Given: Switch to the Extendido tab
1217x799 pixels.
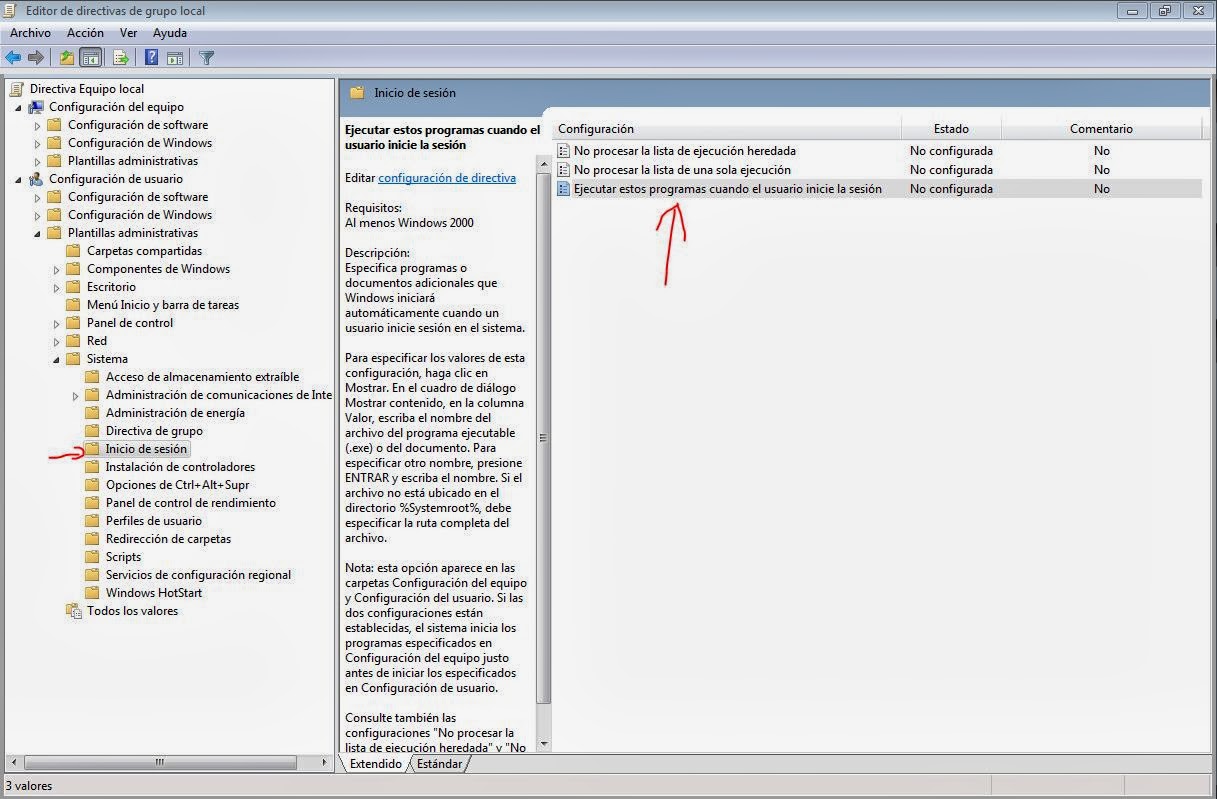Looking at the screenshot, I should (375, 764).
